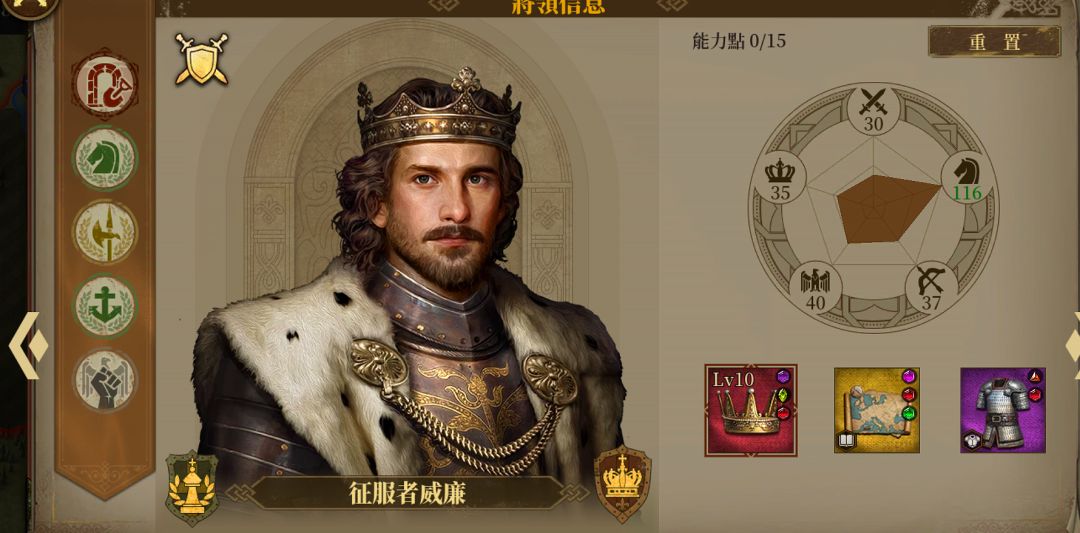This screenshot has height=533, width=1080.
Task: Click the bow attribute showing 37
Action: click(x=931, y=287)
